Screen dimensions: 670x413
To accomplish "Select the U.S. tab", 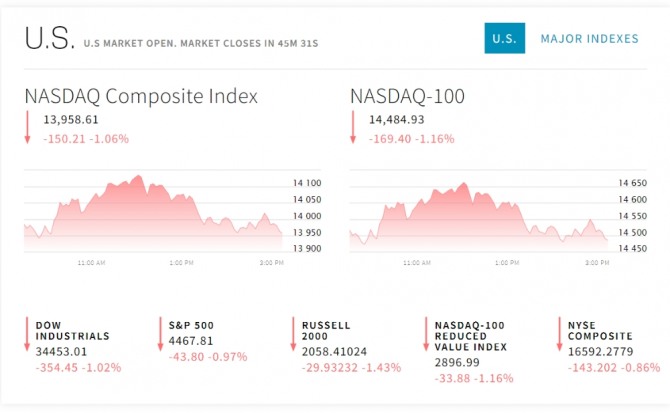I will 504,39.
